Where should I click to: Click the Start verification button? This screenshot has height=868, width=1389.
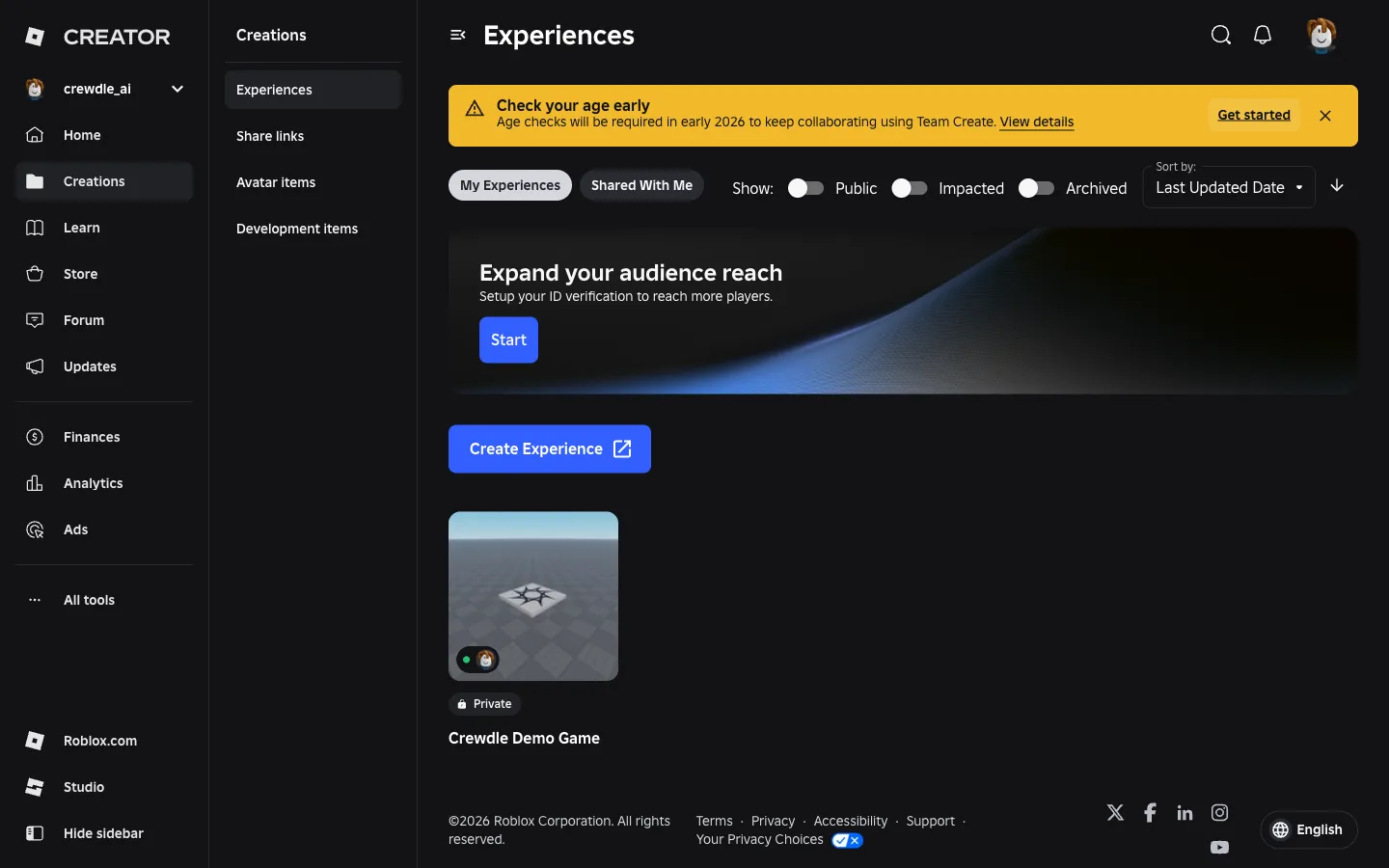point(508,339)
